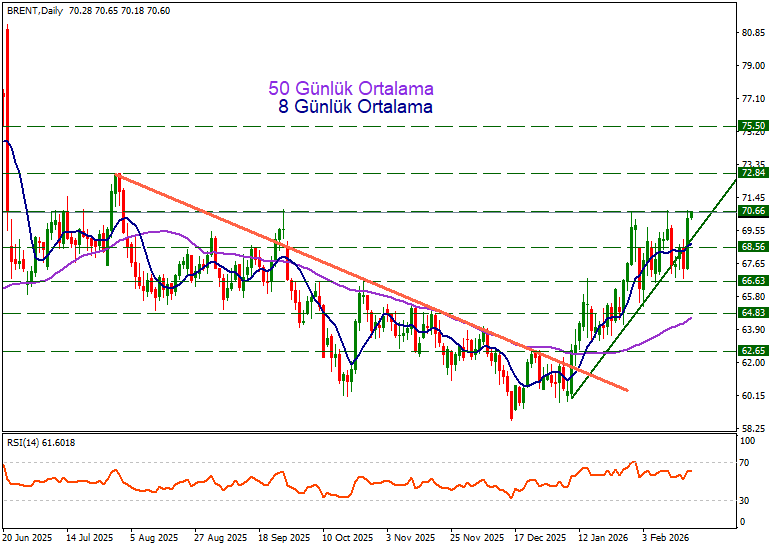776x549 pixels.
Task: Click the RSI(14) indicator label
Action: (40, 442)
